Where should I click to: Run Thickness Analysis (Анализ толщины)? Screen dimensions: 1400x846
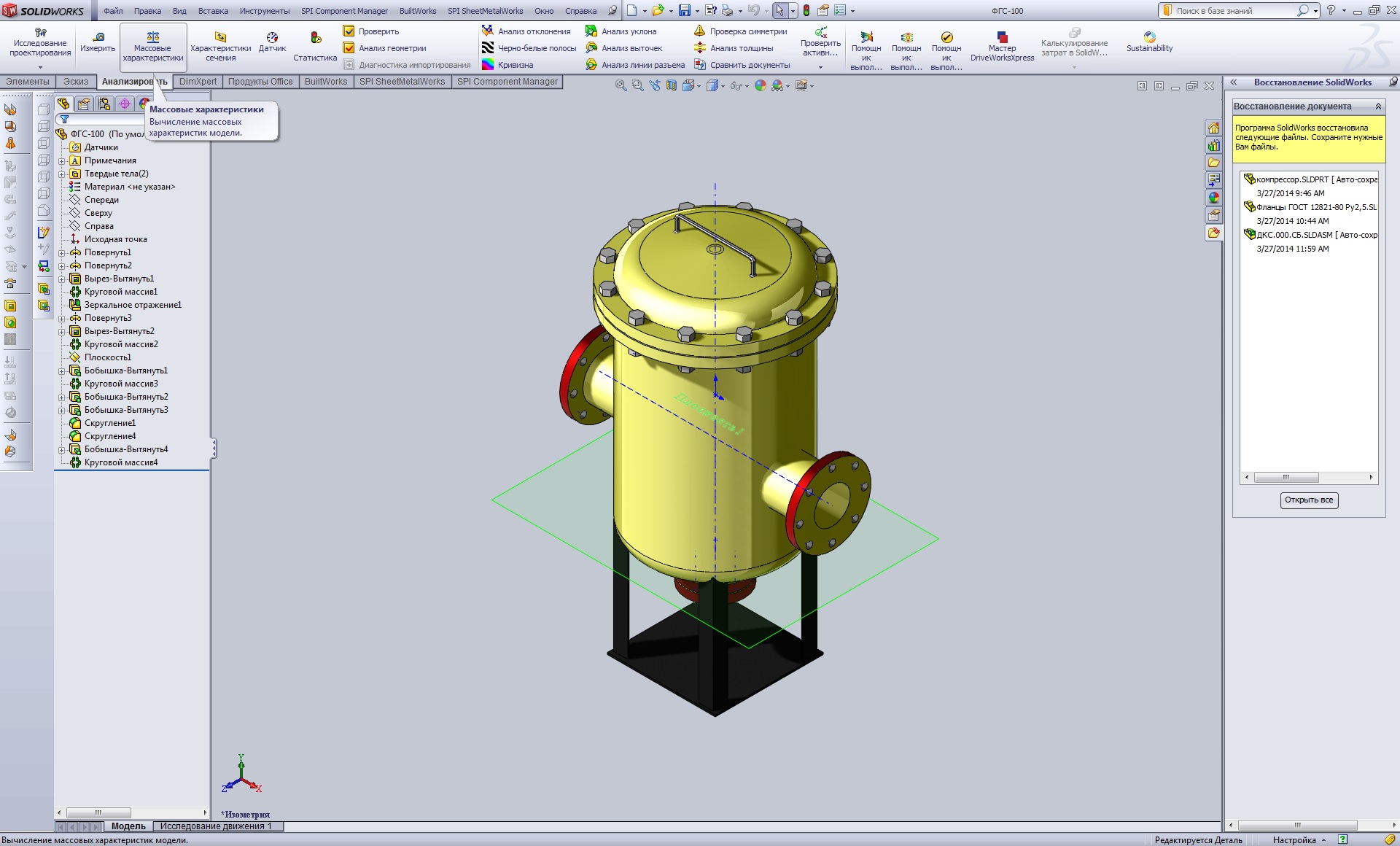[x=733, y=48]
